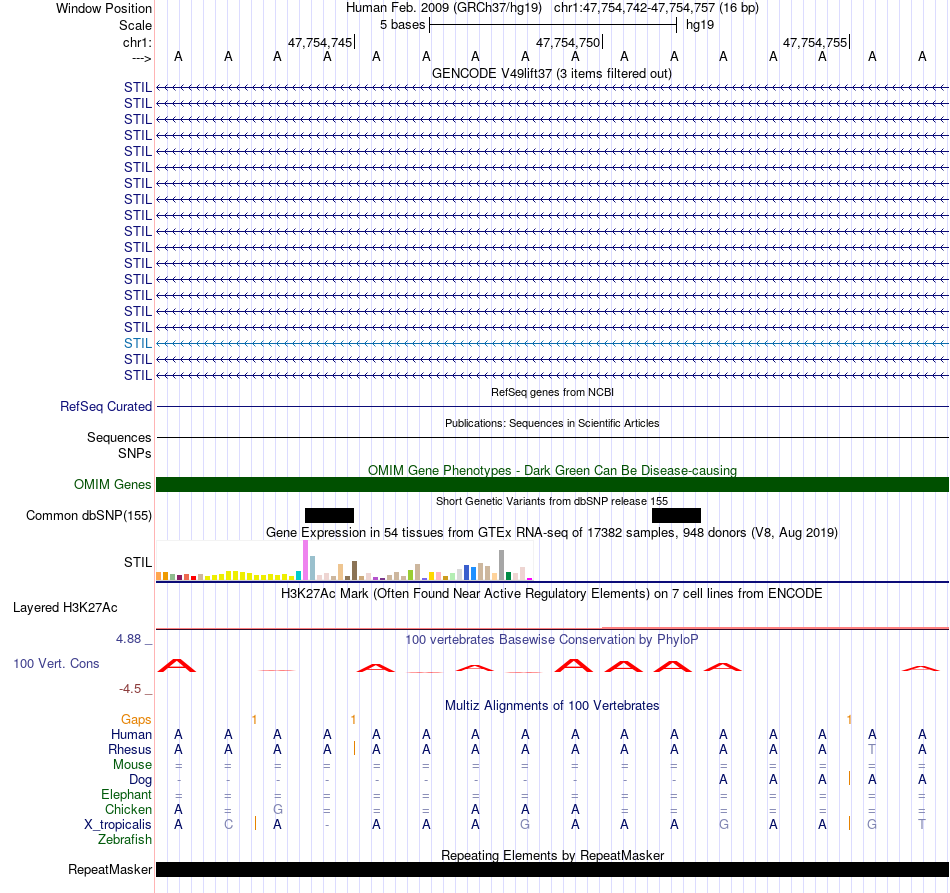Viewport: 950px width, 893px height.
Task: Click the orange 'Gaps' row label
Action: tap(136, 719)
